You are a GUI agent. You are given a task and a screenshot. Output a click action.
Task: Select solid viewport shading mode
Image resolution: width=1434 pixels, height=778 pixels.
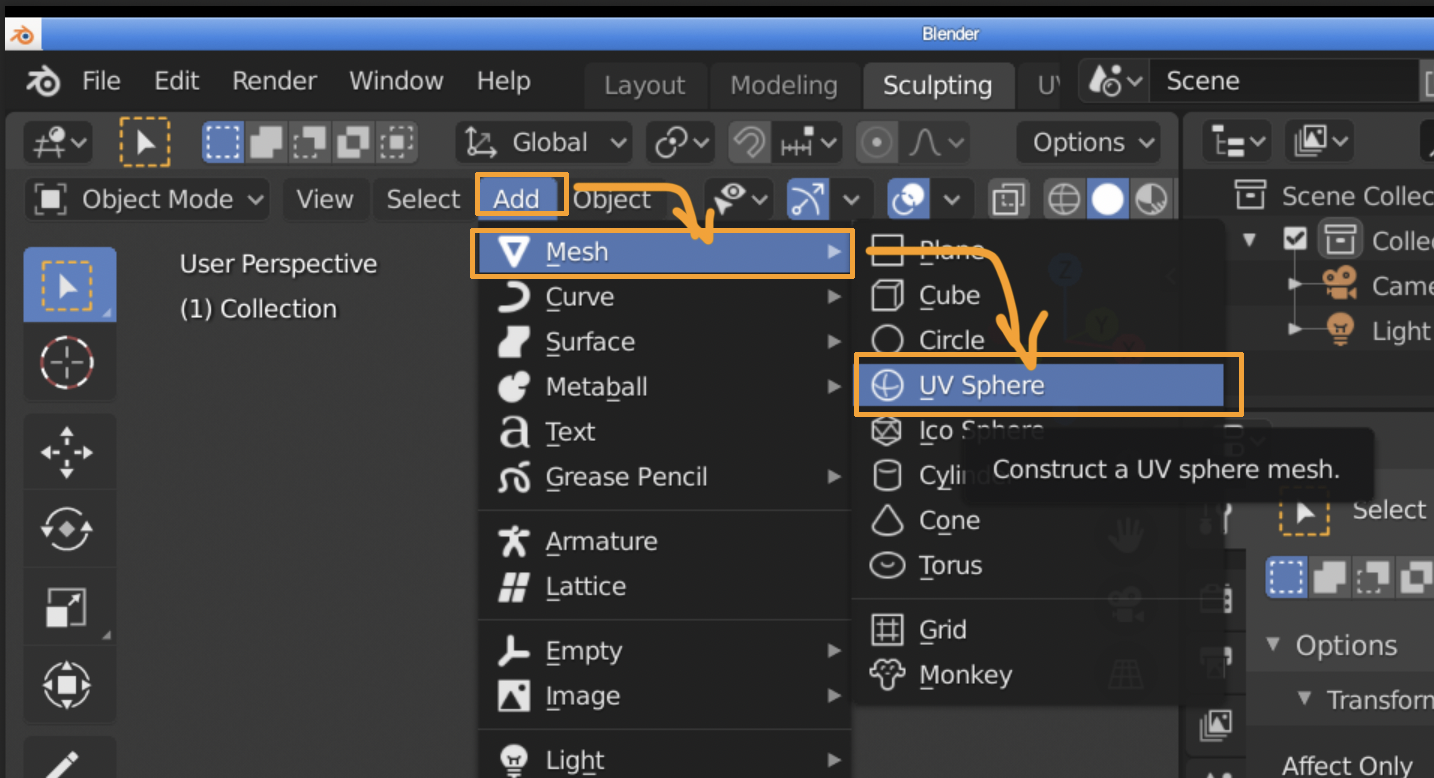pyautogui.click(x=1107, y=200)
